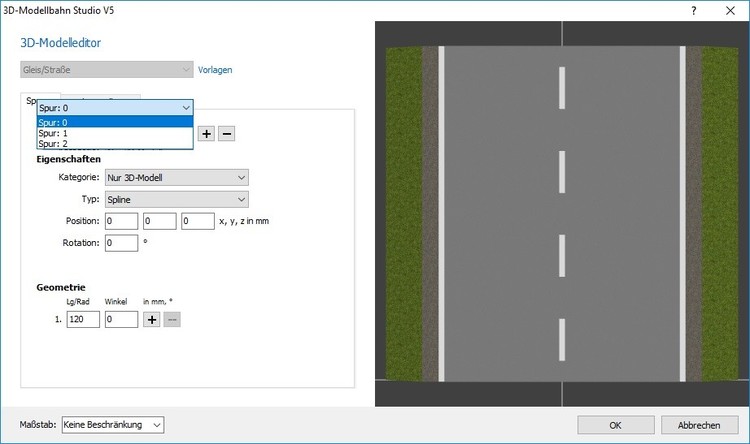Open the Kategorie dropdown 'Nur 3D-Modell'

coord(176,178)
